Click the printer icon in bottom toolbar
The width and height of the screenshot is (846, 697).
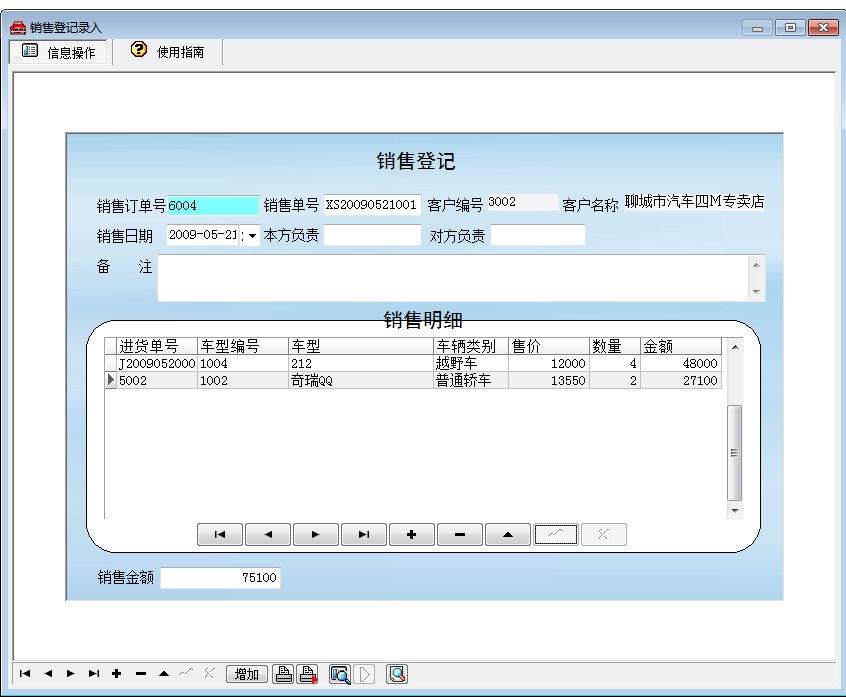coord(283,674)
